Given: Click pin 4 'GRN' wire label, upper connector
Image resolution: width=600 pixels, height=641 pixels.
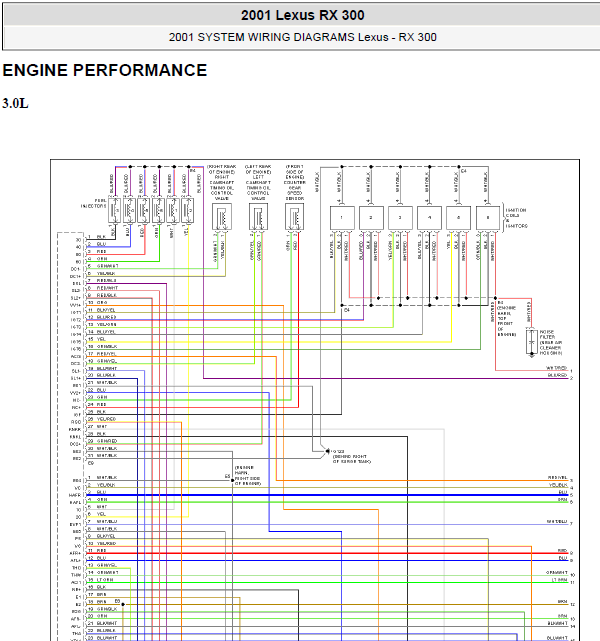Looking at the screenshot, I should 102,259.
